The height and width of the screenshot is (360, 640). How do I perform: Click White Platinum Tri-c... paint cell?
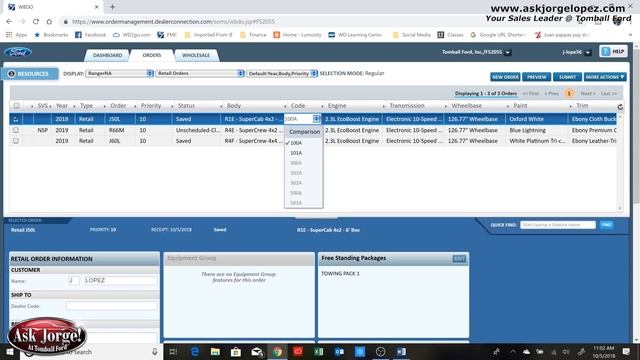(537, 141)
